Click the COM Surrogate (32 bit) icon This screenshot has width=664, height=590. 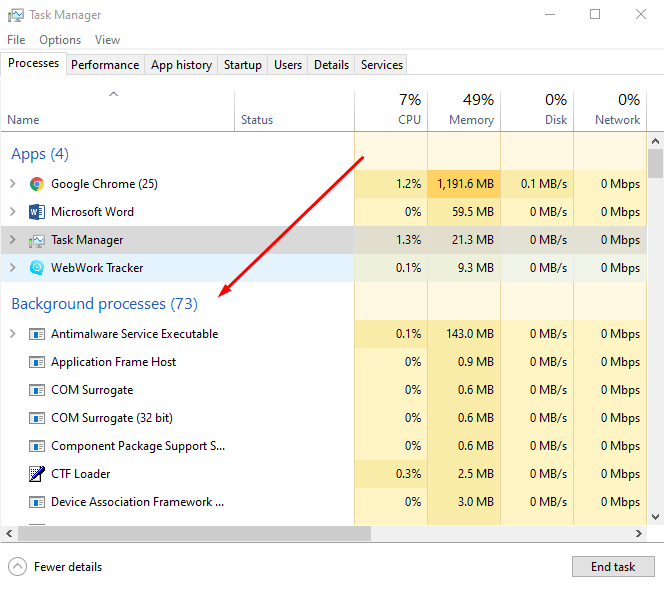coord(37,418)
